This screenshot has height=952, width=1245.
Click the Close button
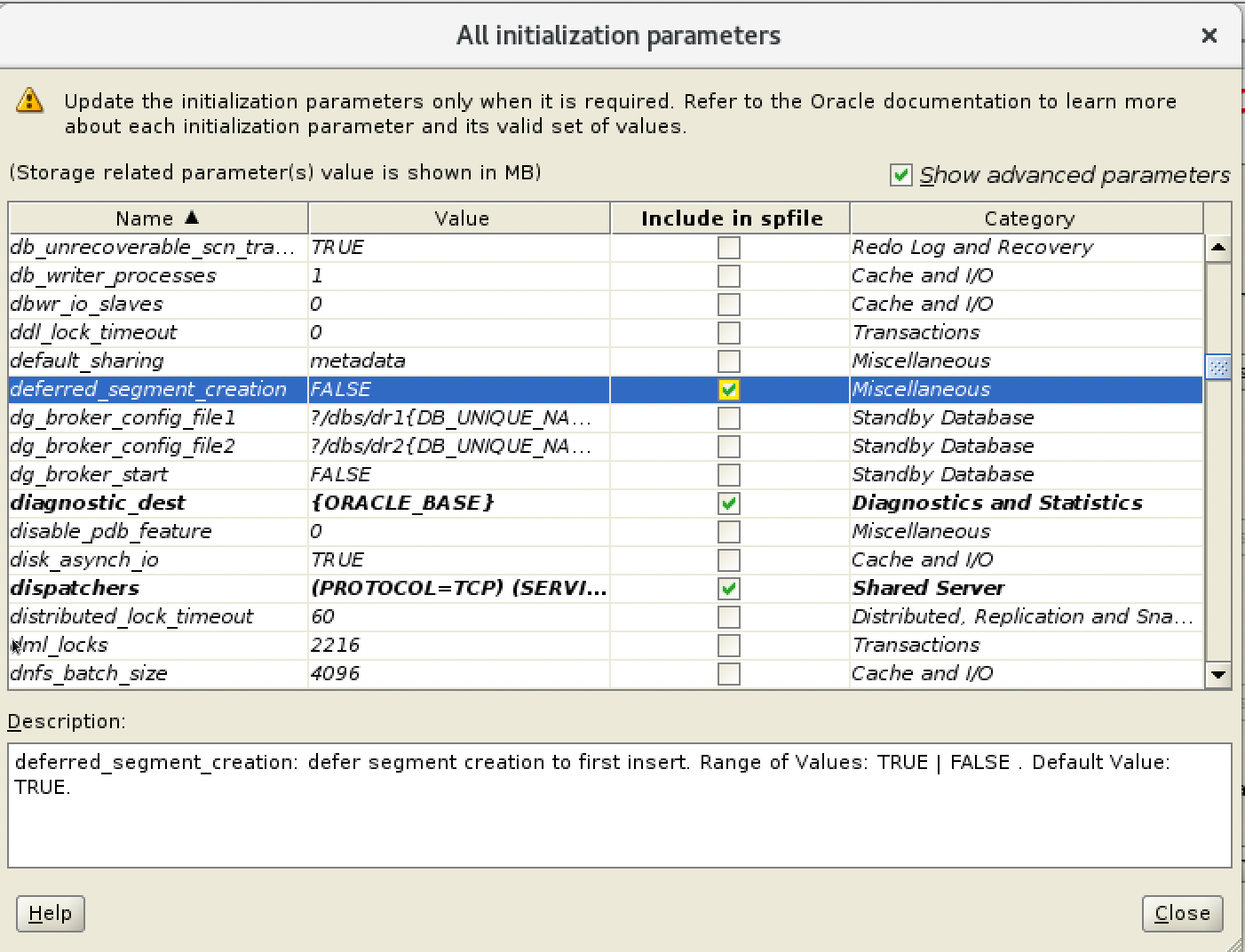(x=1182, y=913)
